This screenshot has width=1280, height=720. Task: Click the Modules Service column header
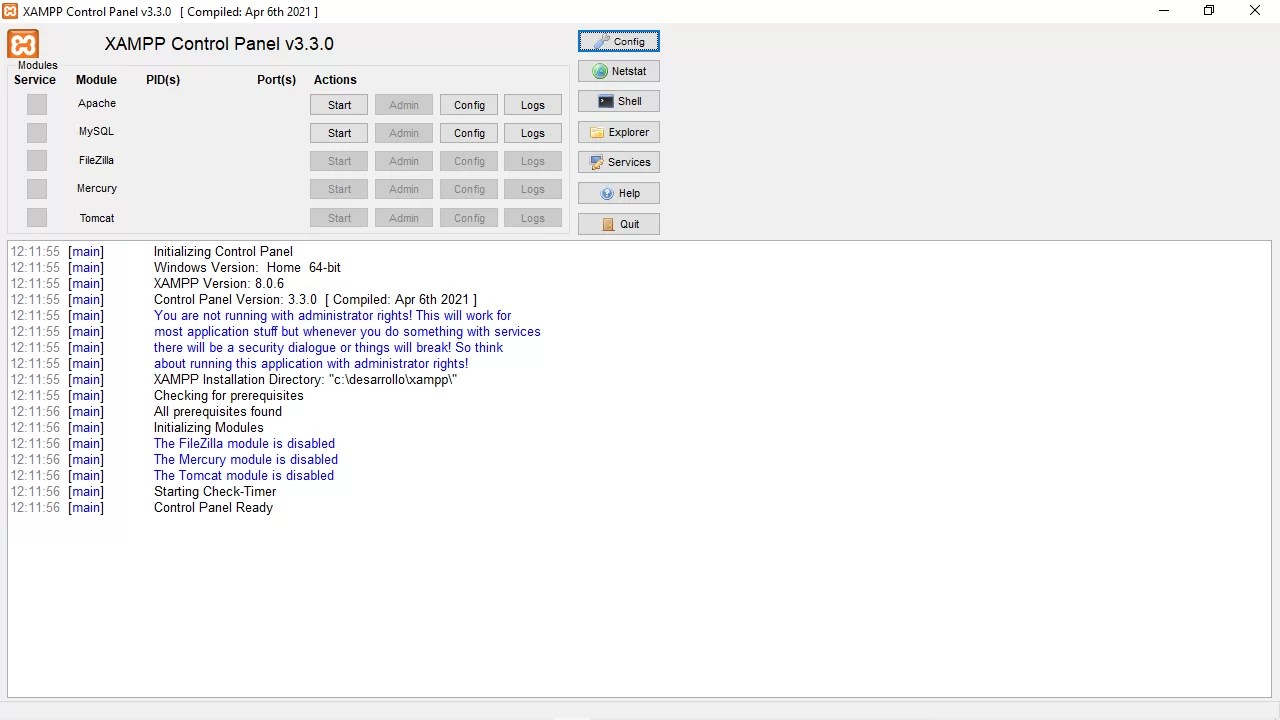pos(35,79)
